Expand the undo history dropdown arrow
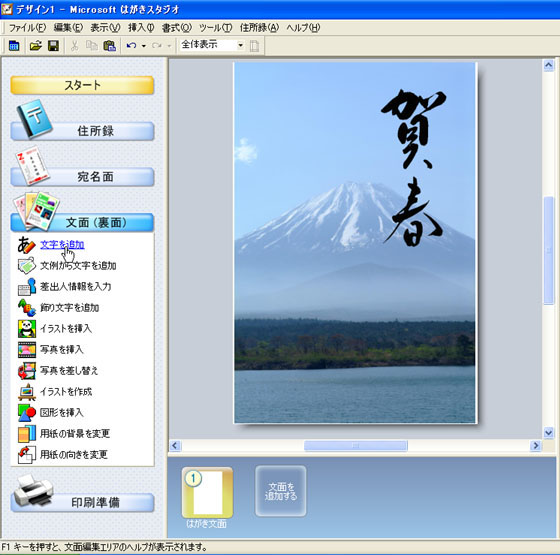The image size is (560, 555). tap(144, 46)
